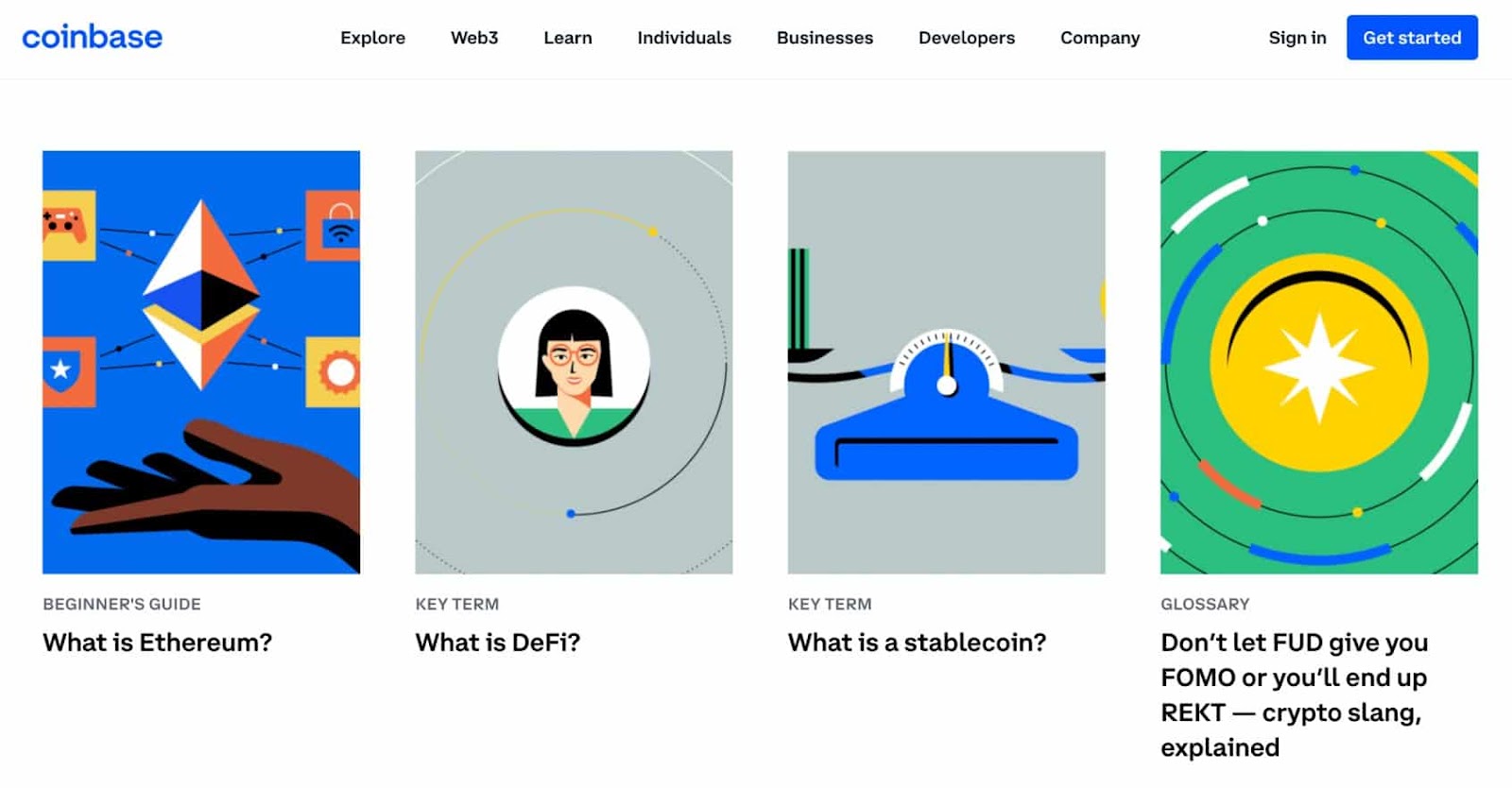Select Learn in the top navigation

tap(567, 38)
